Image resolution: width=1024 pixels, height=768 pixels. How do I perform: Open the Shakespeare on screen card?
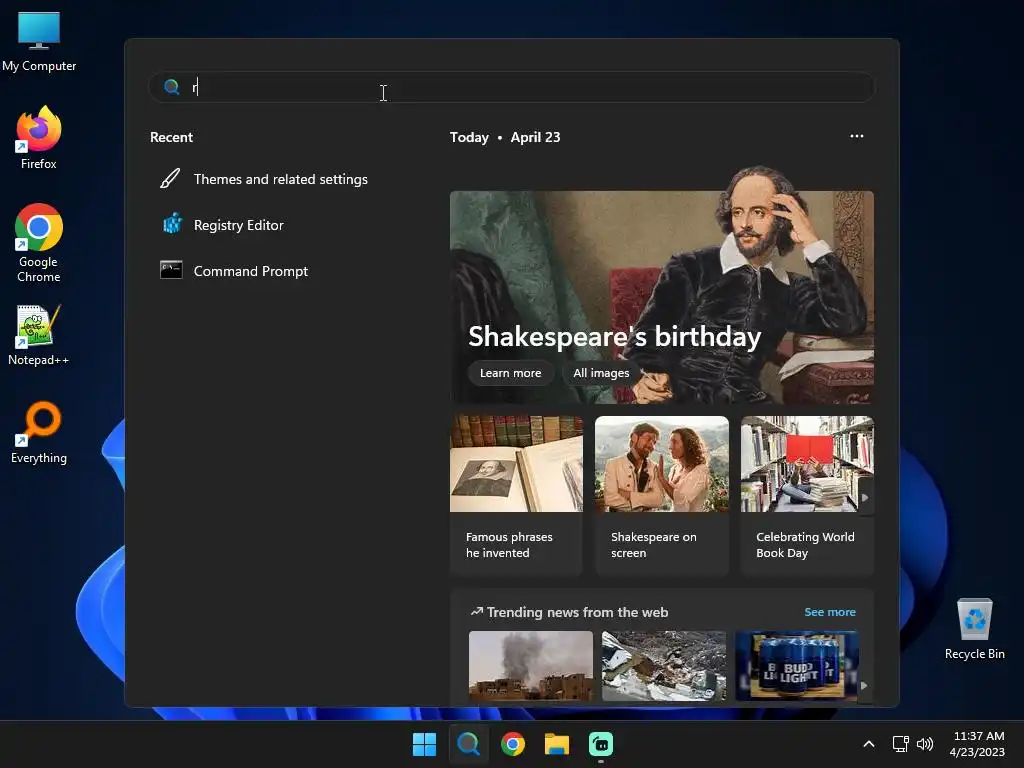point(662,496)
